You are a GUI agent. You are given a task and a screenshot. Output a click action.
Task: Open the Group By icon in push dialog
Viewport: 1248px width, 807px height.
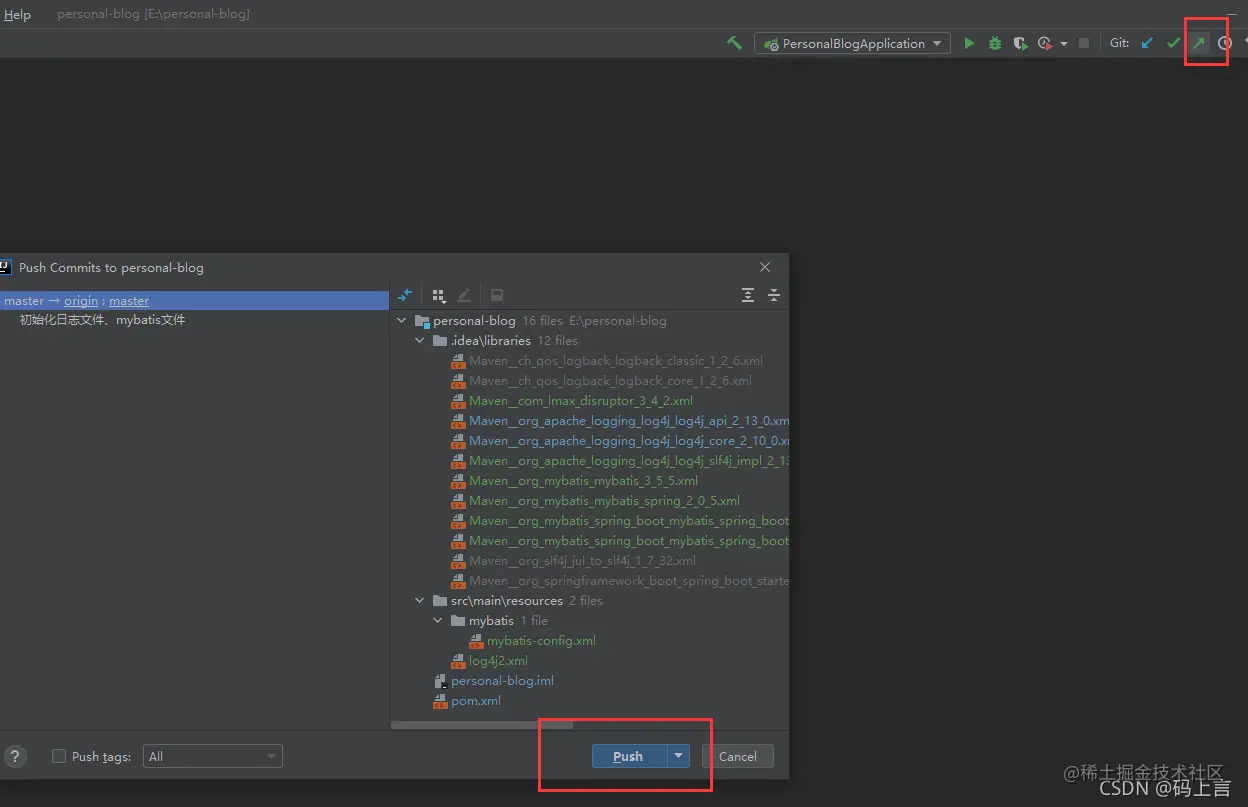[438, 295]
